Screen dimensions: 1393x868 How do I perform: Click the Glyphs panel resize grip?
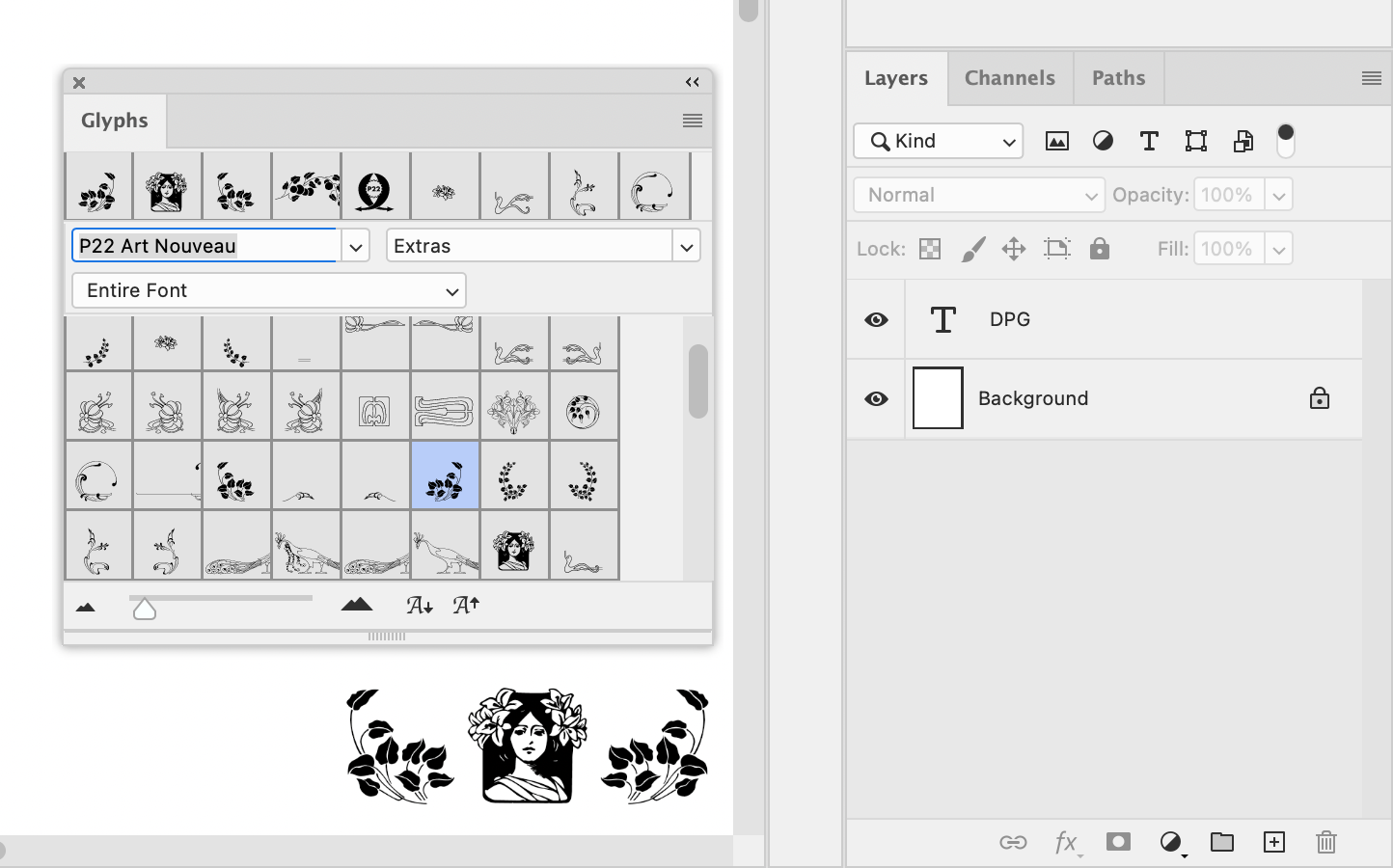(x=387, y=637)
